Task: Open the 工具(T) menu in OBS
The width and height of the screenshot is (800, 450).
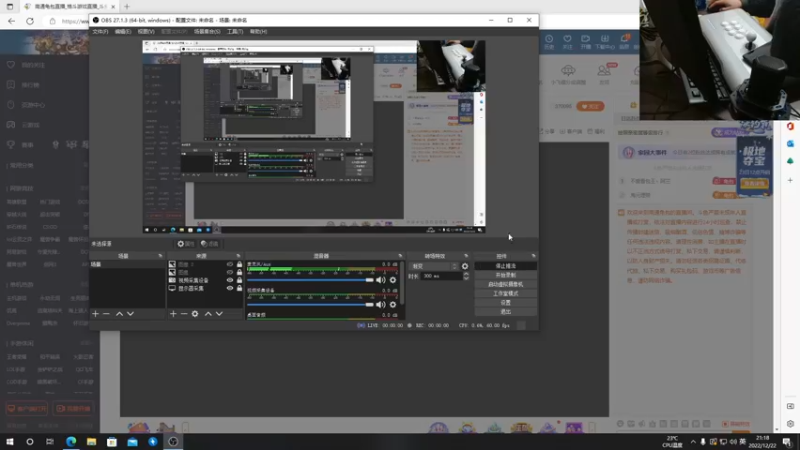Action: (235, 32)
